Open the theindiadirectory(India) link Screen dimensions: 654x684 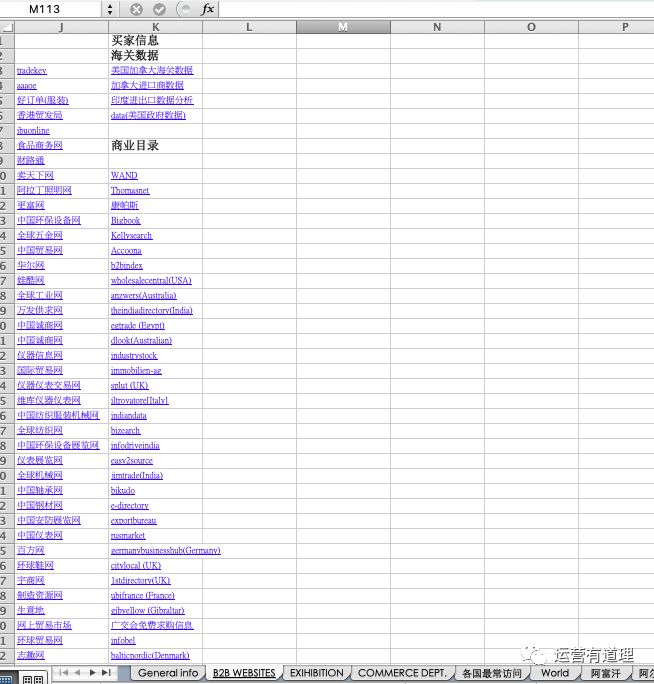[x=151, y=311]
